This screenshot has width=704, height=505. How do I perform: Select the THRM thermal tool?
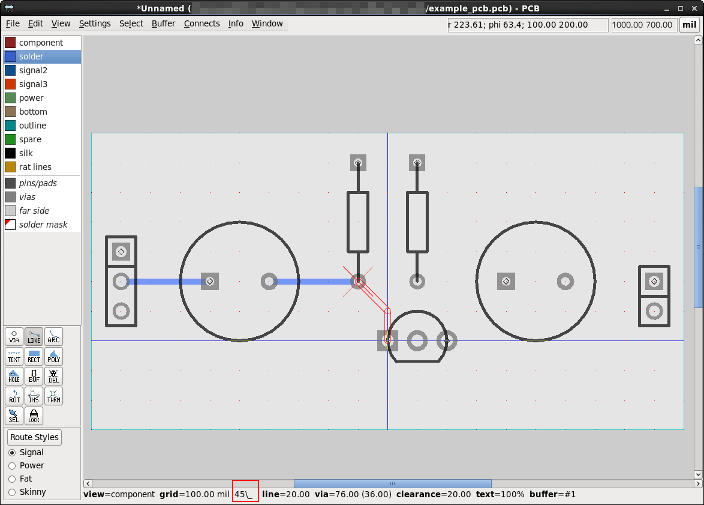click(53, 396)
